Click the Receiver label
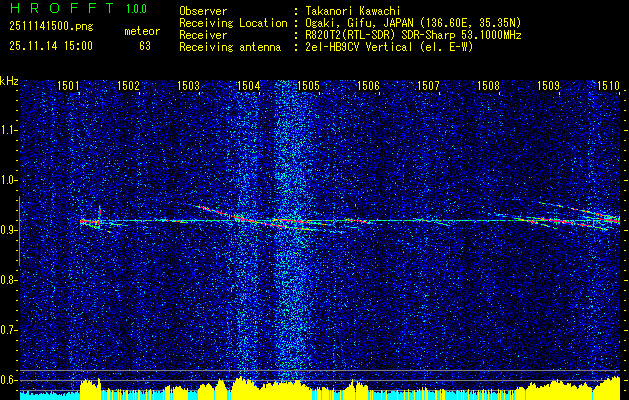The image size is (629, 400). pyautogui.click(x=203, y=35)
